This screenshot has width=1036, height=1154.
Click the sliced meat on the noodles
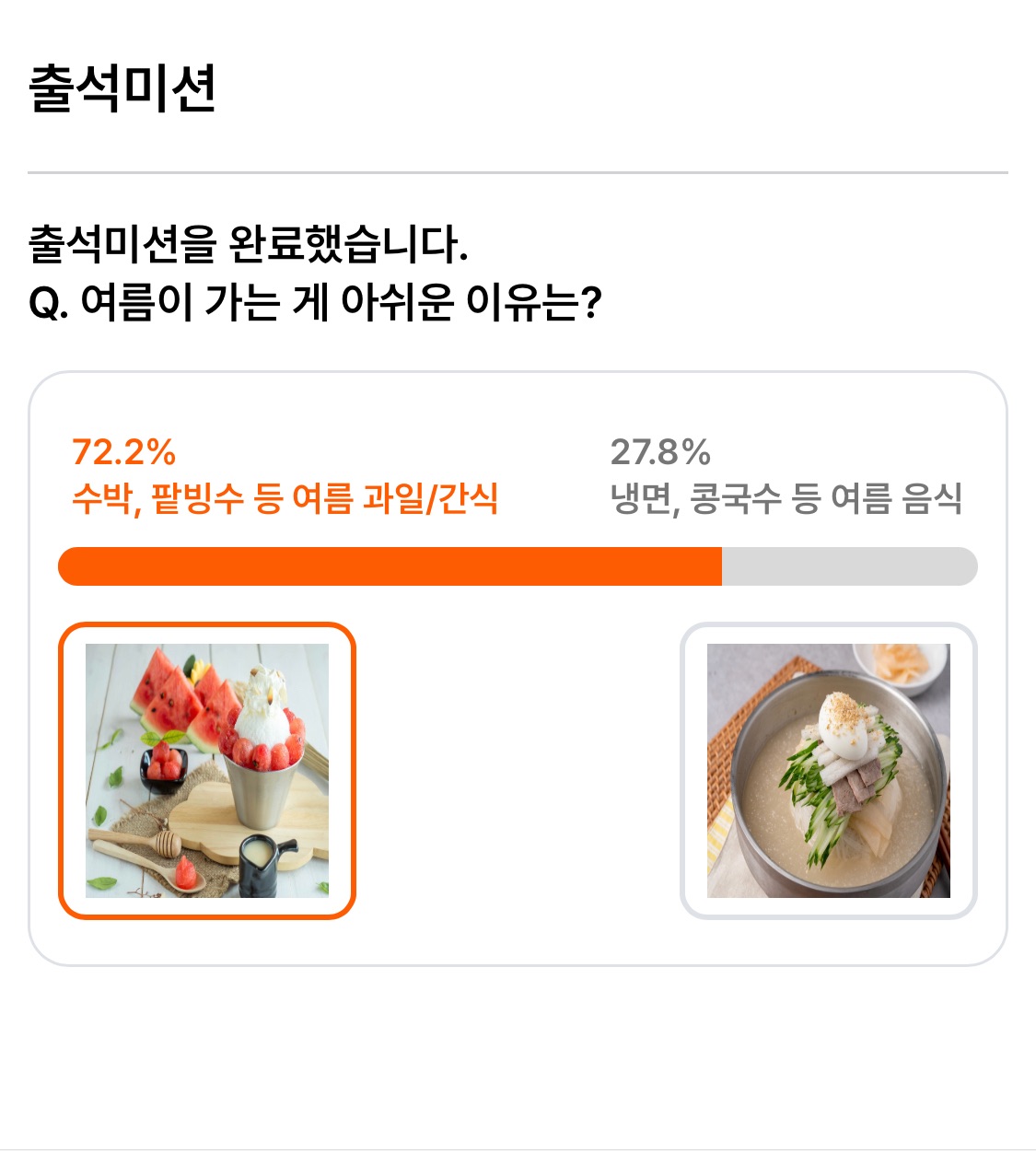(856, 785)
